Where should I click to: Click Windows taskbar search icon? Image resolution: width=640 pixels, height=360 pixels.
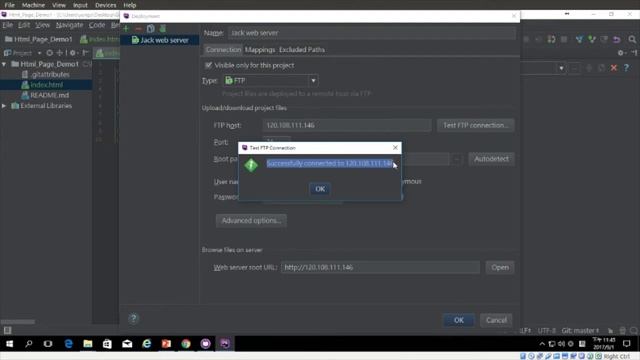(x=29, y=344)
